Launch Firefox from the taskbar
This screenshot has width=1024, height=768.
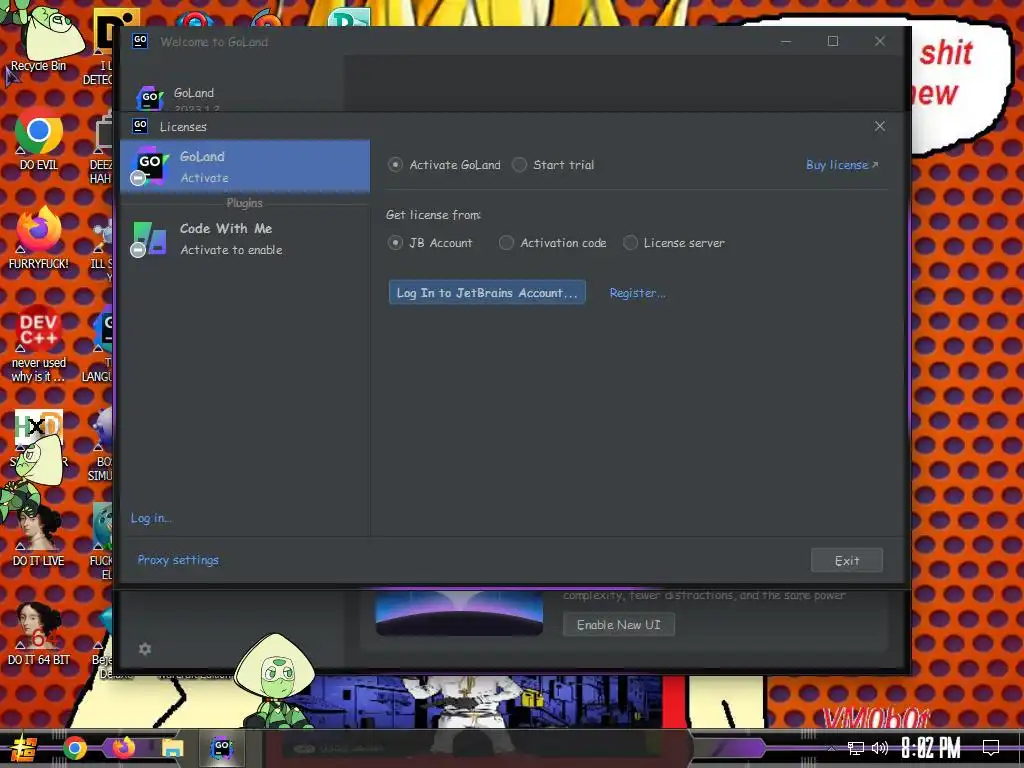coord(123,748)
